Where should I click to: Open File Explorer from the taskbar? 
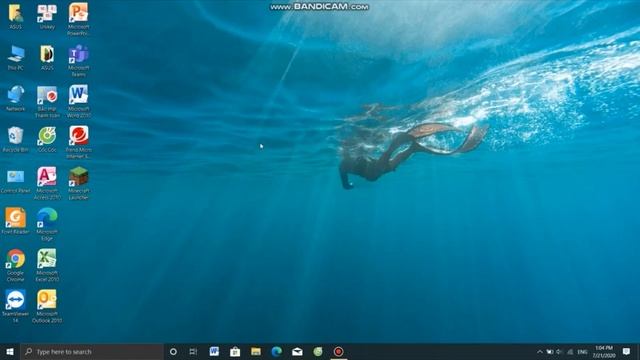[x=256, y=351]
